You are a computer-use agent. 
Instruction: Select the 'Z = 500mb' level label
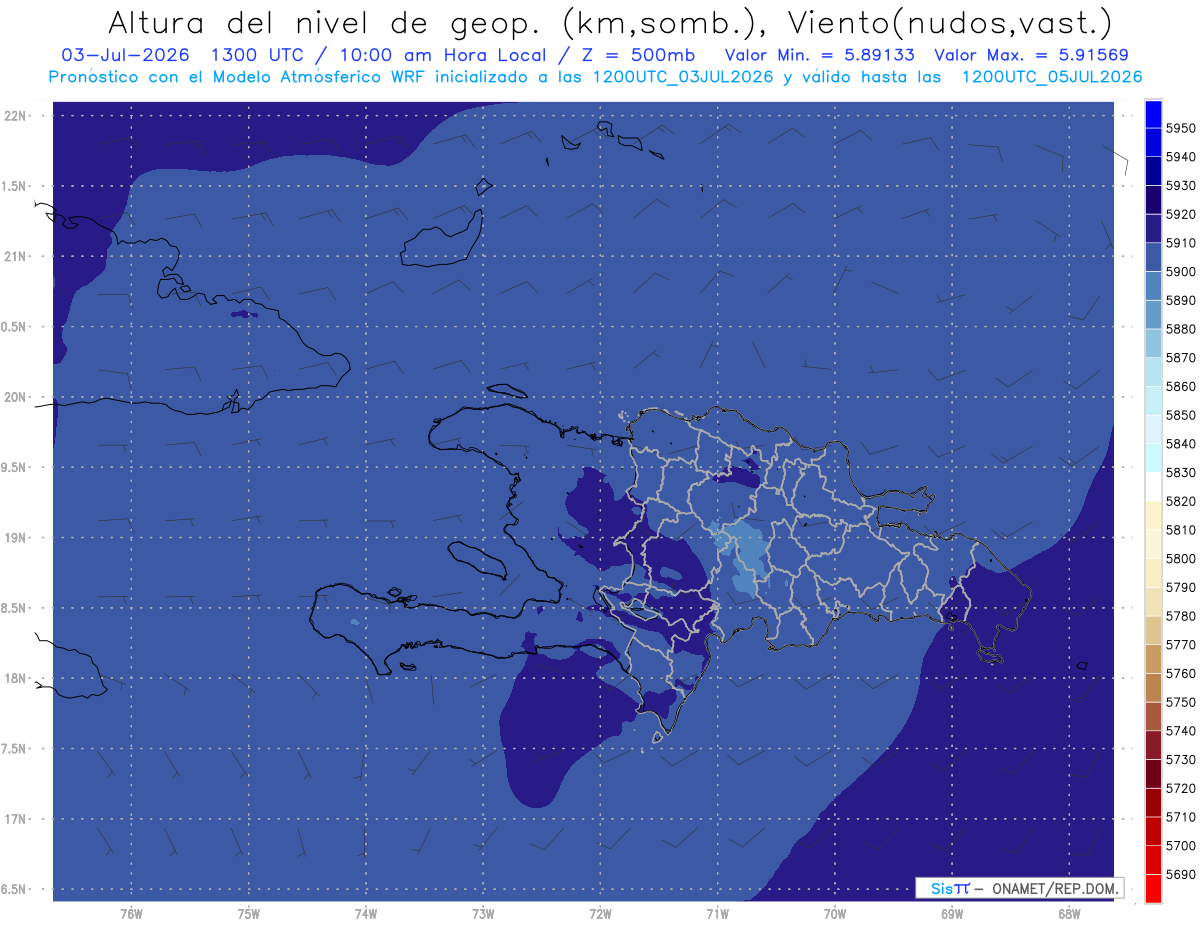pos(636,55)
